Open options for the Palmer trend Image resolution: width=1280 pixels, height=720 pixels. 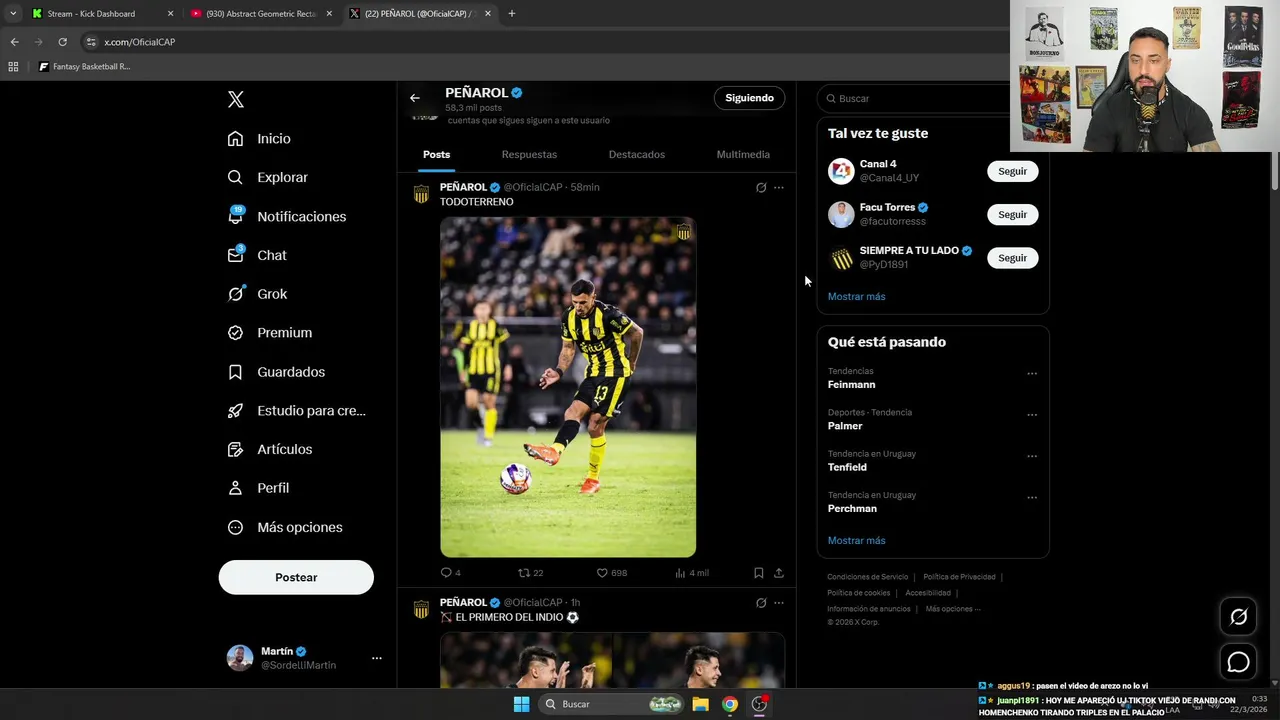pyautogui.click(x=1032, y=415)
